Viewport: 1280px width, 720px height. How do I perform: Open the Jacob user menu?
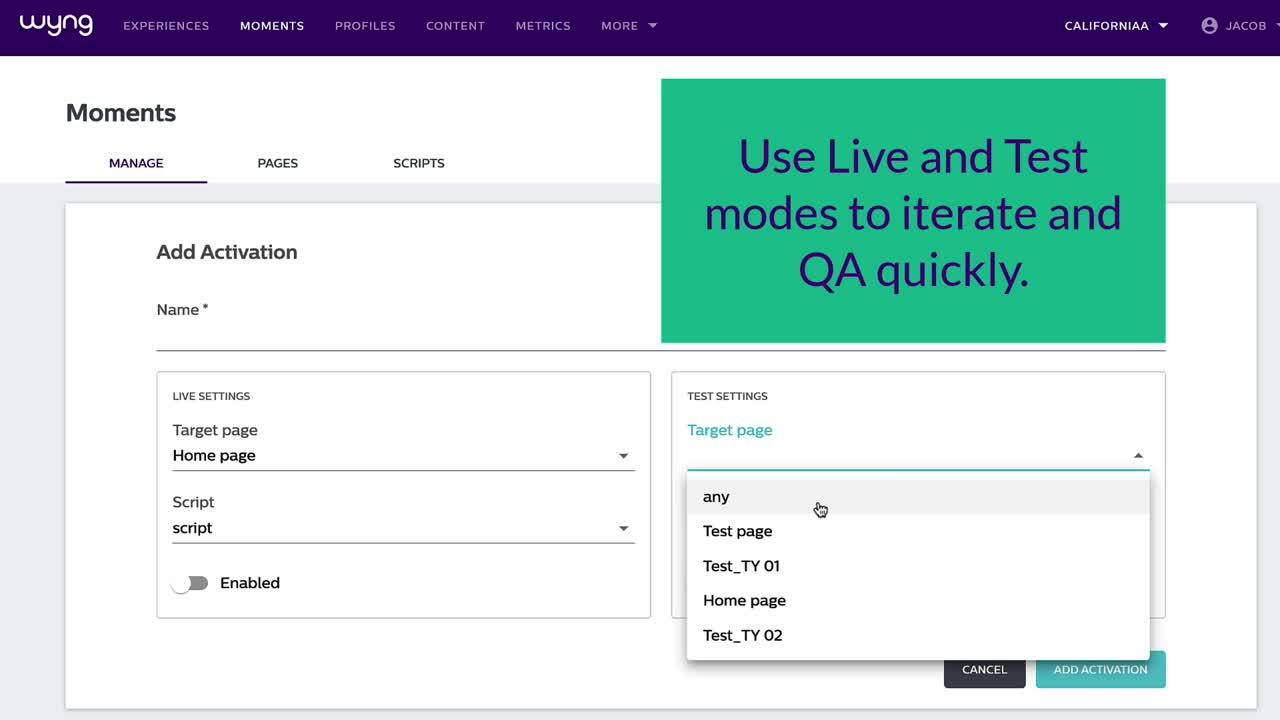point(1240,26)
